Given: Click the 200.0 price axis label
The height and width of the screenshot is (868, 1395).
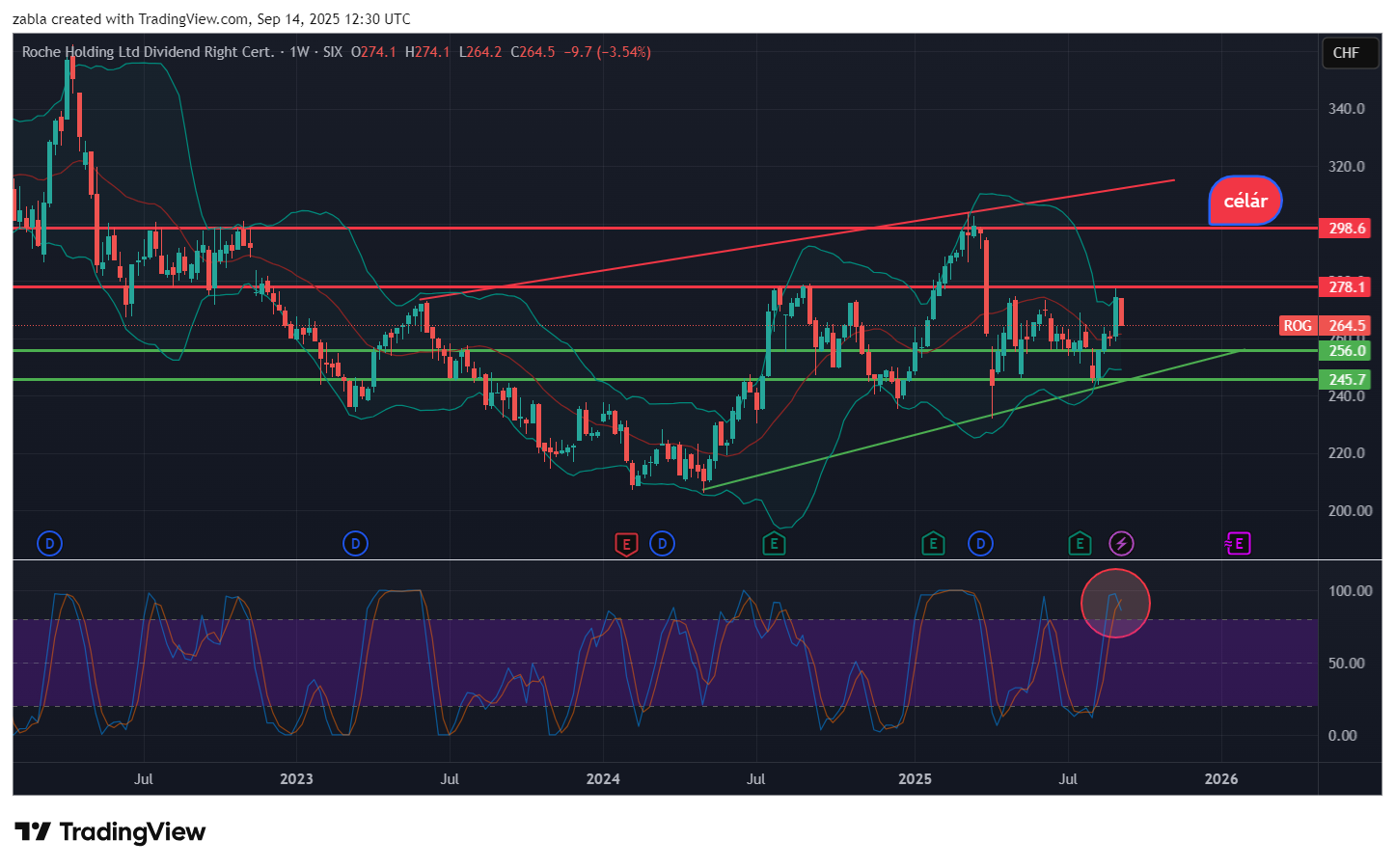Looking at the screenshot, I should click(1350, 511).
